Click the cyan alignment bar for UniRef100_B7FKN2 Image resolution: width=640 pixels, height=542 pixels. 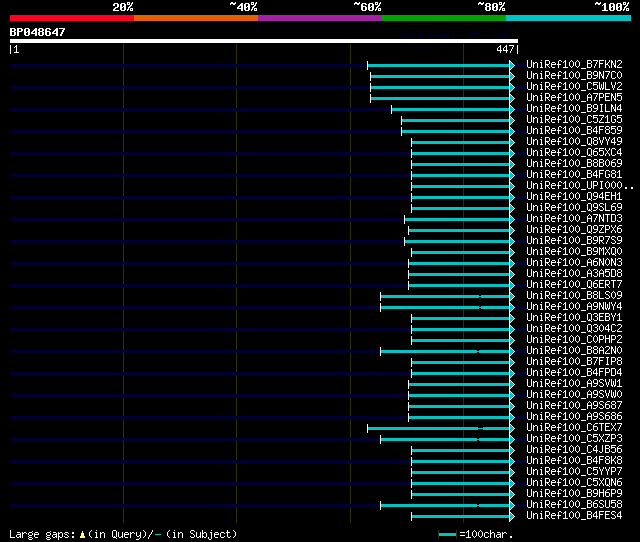[438, 65]
